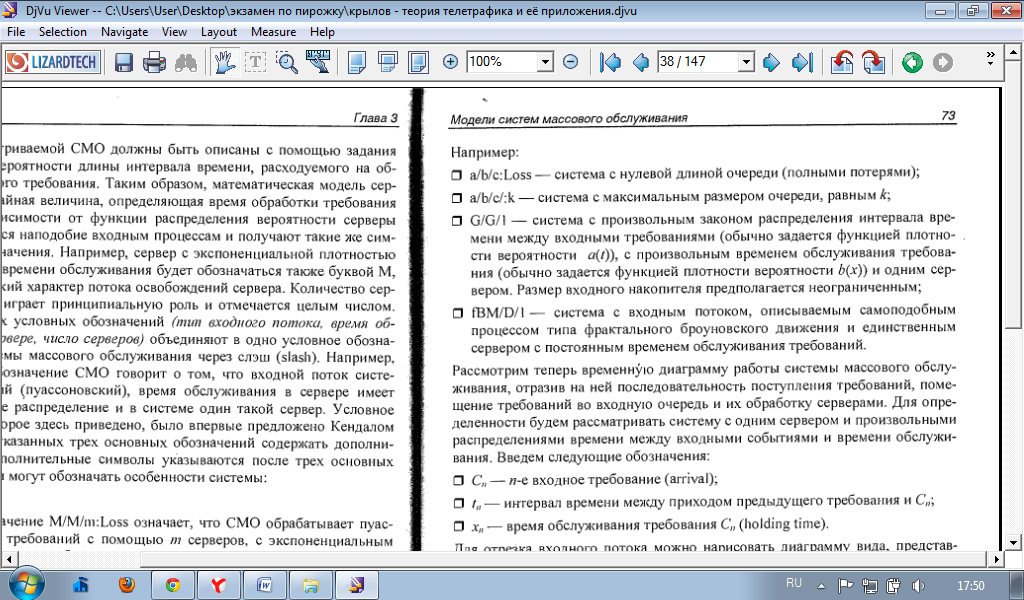Screen dimensions: 1024x600
Task: Click the LizardTech logo button
Action: pos(53,62)
